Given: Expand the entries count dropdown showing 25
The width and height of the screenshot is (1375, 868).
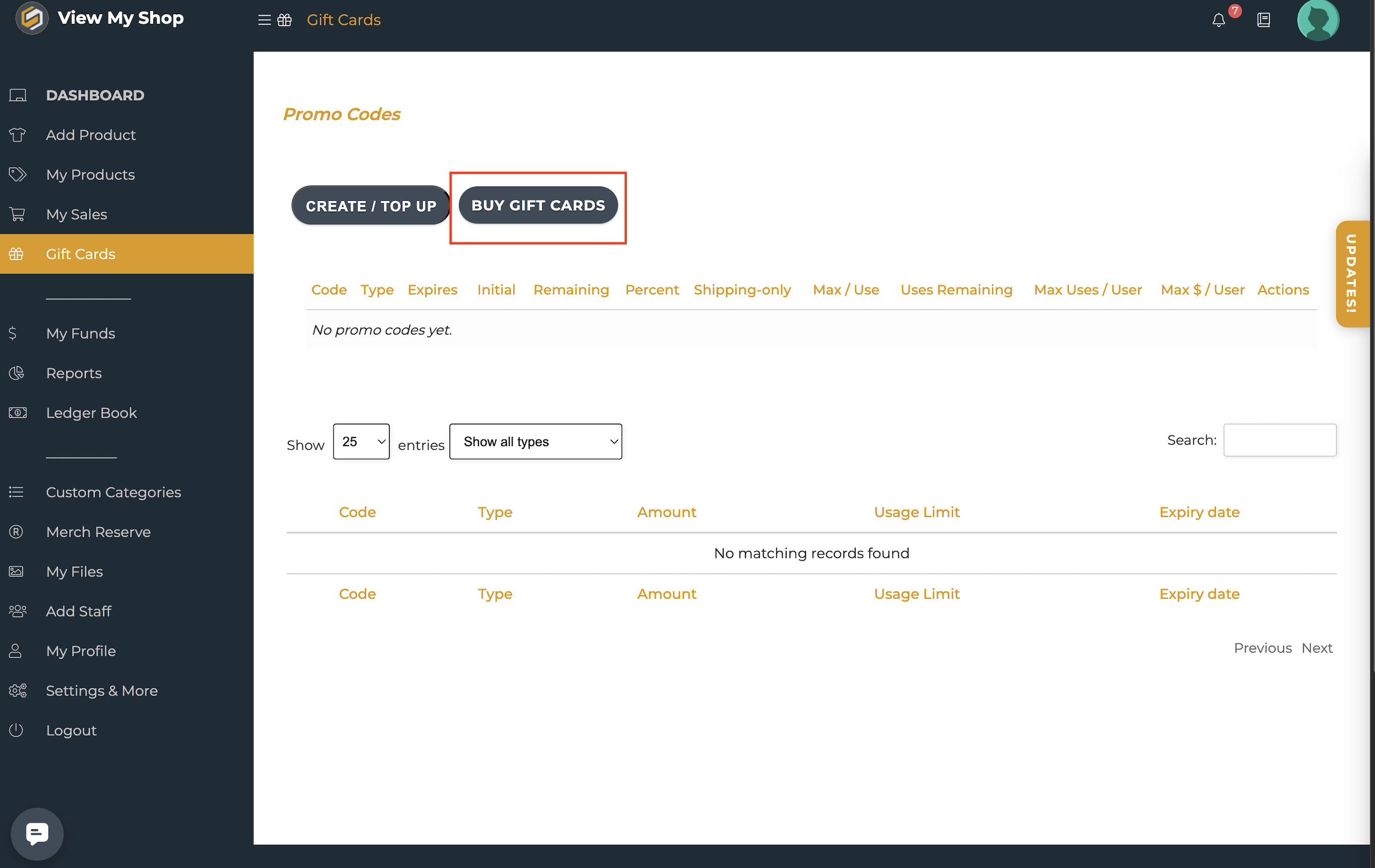Looking at the screenshot, I should point(361,441).
